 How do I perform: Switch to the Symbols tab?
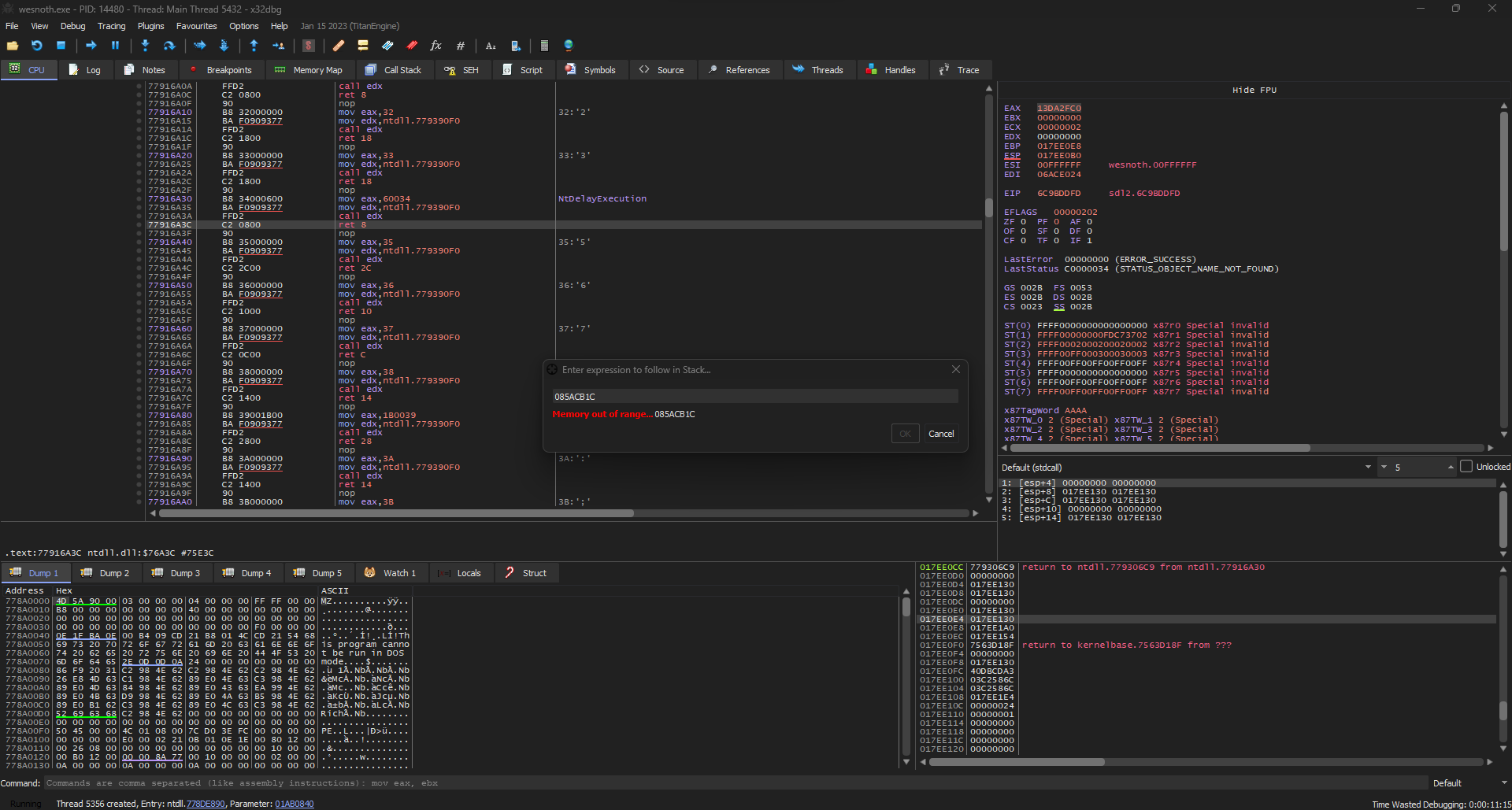point(591,70)
